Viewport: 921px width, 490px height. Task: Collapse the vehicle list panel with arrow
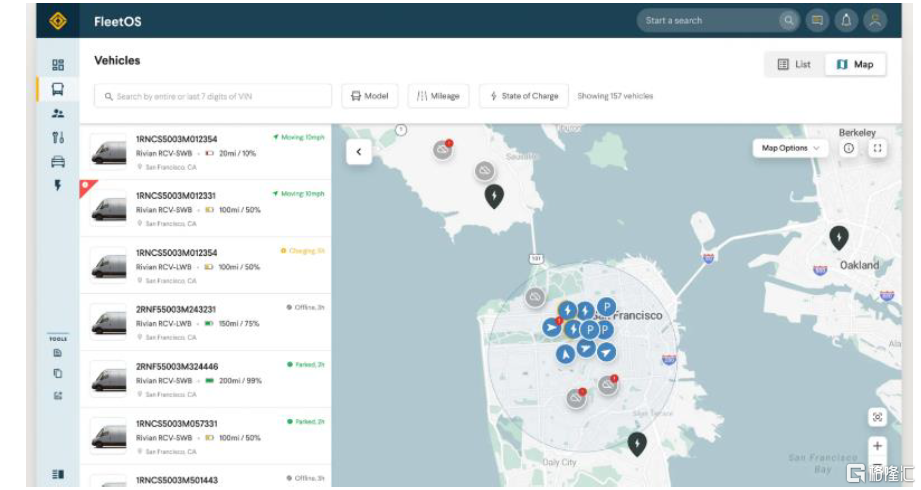tap(358, 152)
